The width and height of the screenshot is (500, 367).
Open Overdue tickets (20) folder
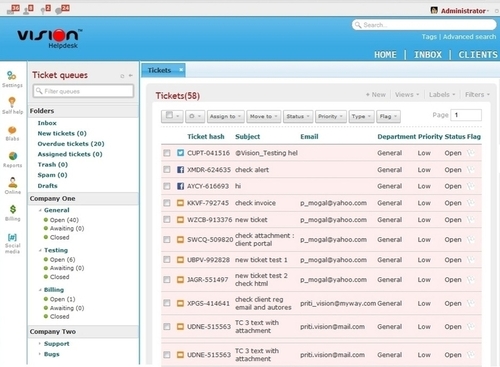coord(71,144)
